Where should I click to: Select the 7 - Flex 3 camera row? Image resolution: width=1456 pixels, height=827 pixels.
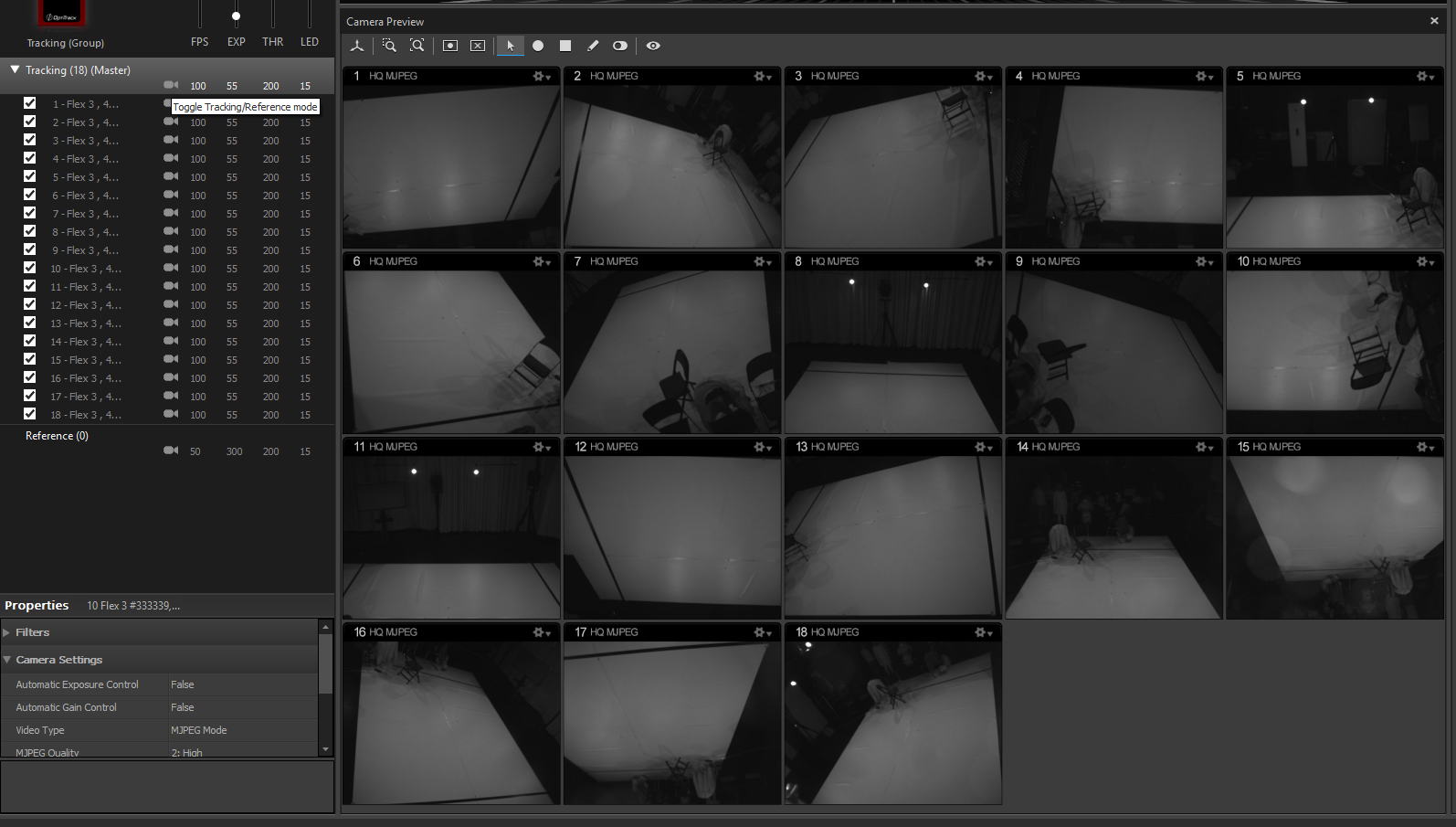coord(86,214)
